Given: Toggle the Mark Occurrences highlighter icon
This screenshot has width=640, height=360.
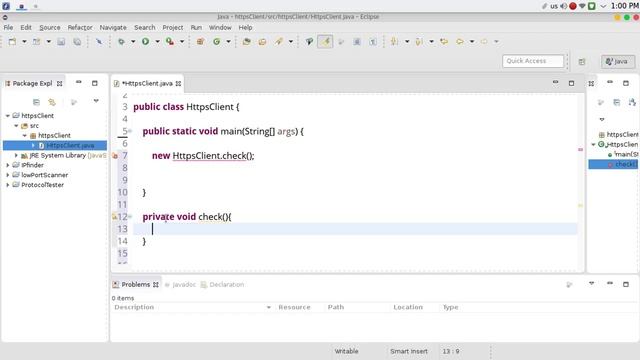Looking at the screenshot, I should click(x=325, y=42).
